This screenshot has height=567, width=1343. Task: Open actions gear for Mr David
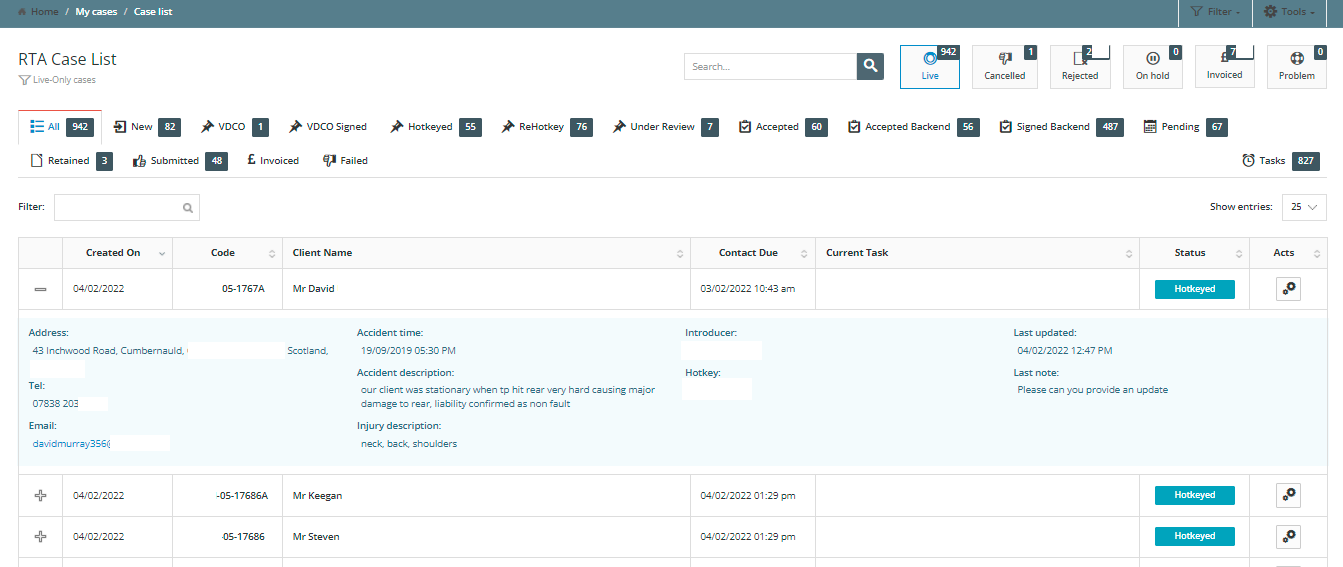1288,289
